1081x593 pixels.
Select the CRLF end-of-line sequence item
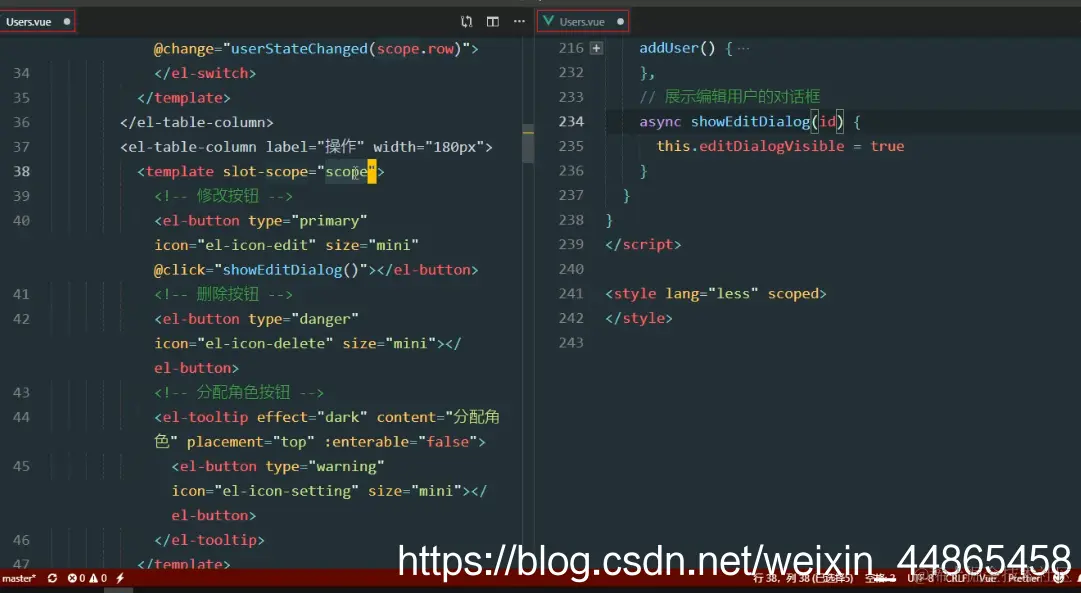coord(958,579)
